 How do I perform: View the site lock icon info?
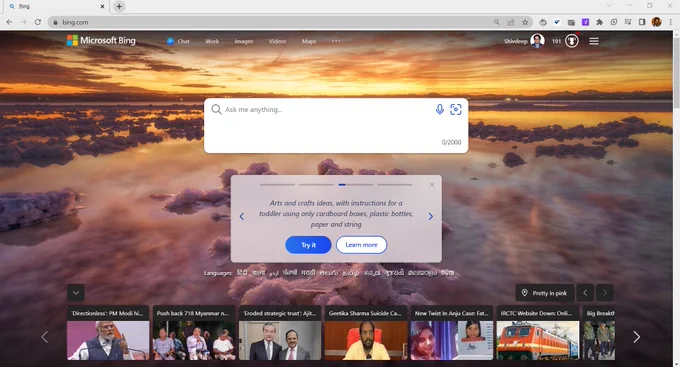[x=55, y=22]
